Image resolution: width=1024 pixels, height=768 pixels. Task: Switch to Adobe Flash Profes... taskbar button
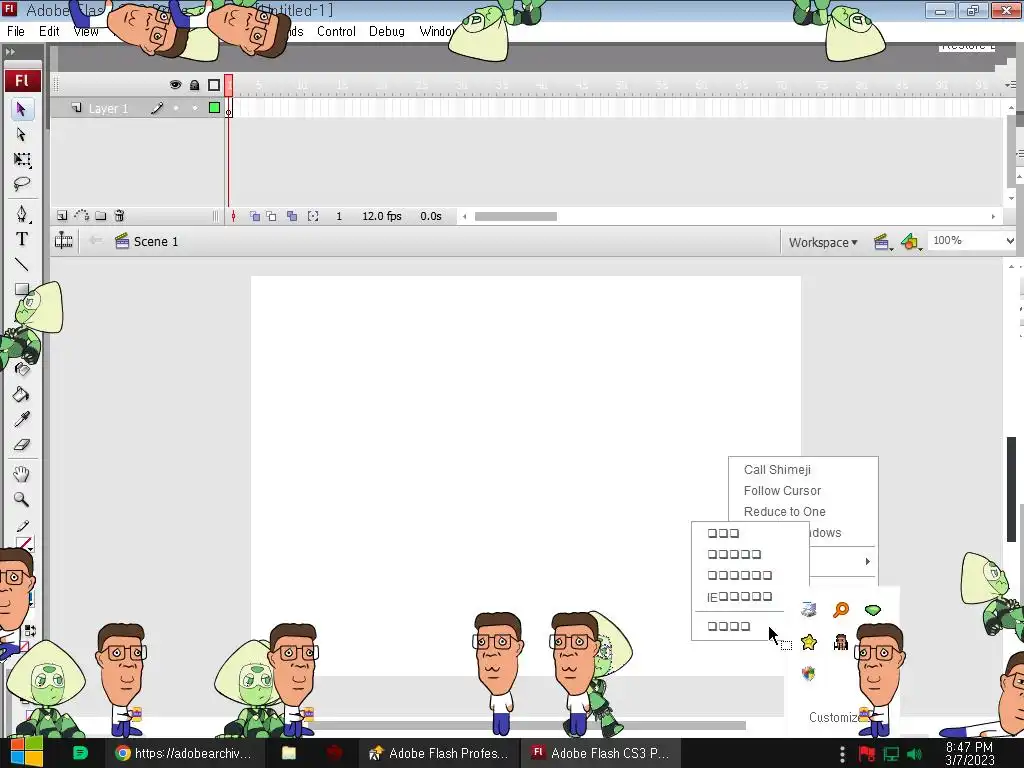click(x=439, y=753)
